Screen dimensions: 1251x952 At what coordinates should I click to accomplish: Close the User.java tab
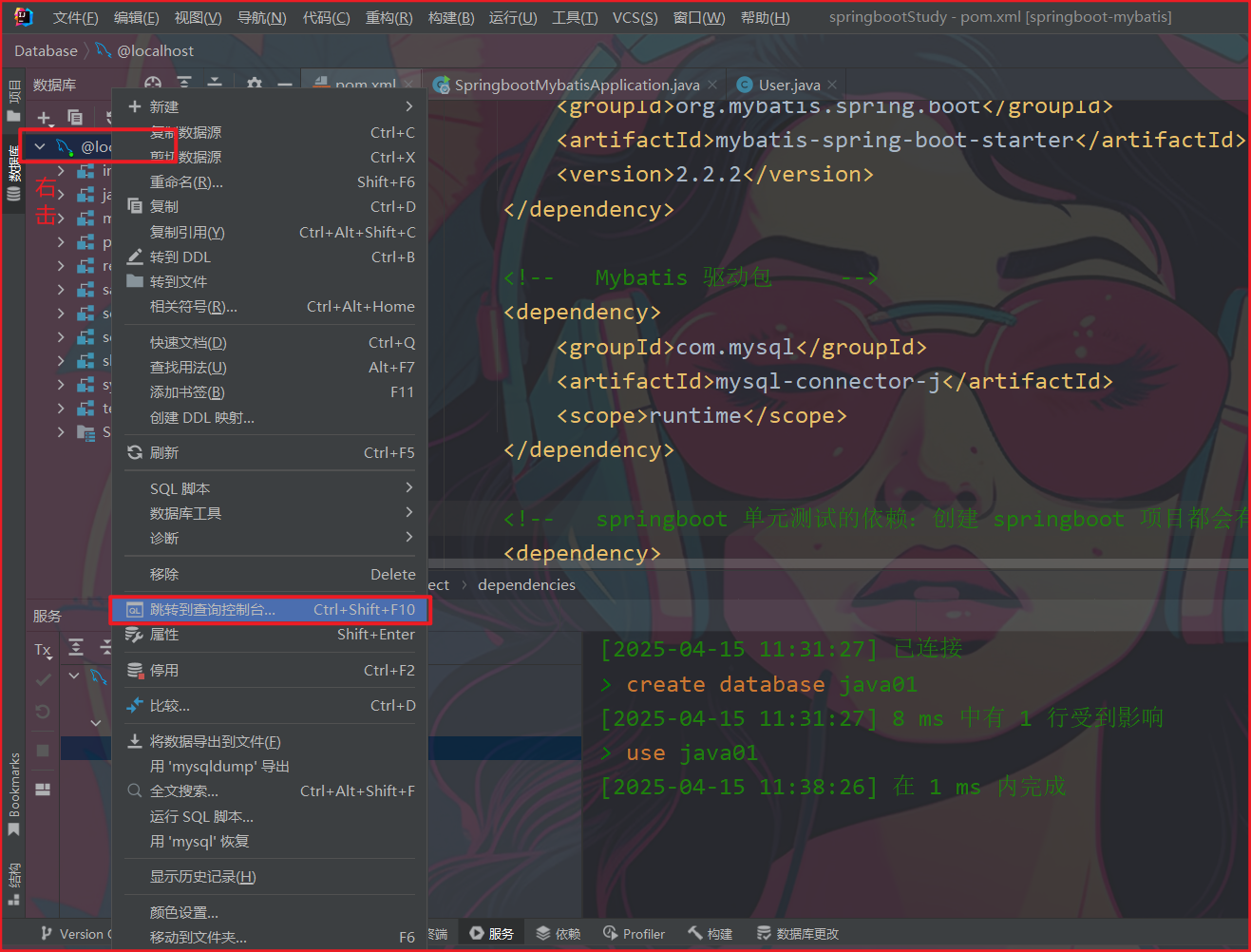[832, 85]
